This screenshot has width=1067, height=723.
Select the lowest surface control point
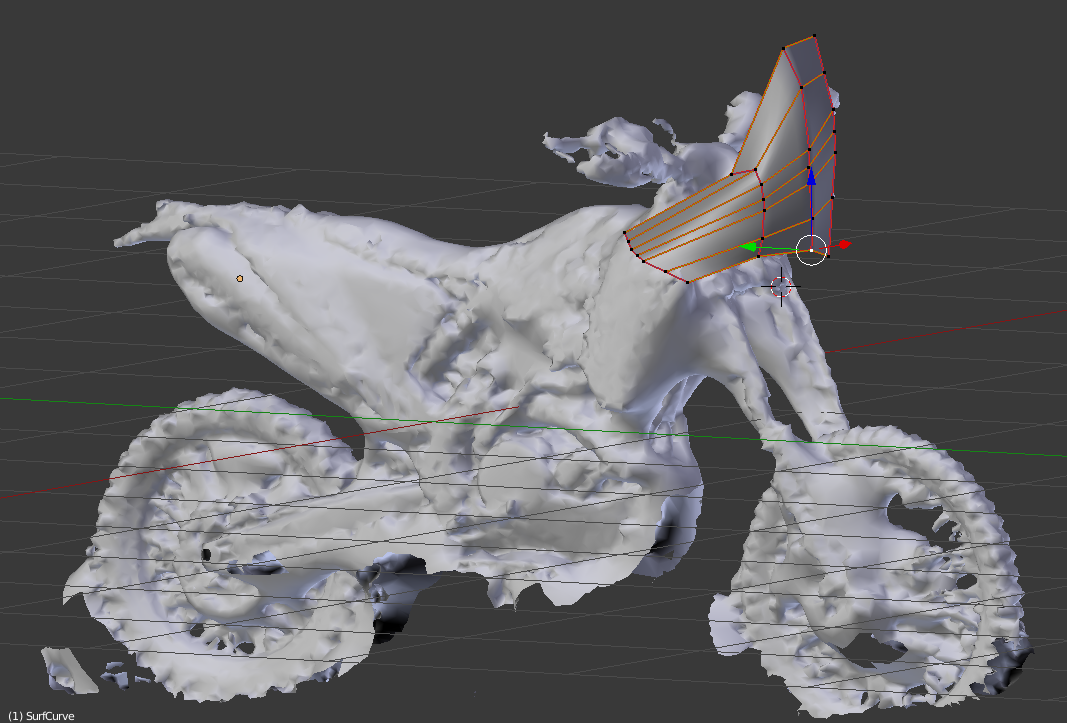click(688, 282)
